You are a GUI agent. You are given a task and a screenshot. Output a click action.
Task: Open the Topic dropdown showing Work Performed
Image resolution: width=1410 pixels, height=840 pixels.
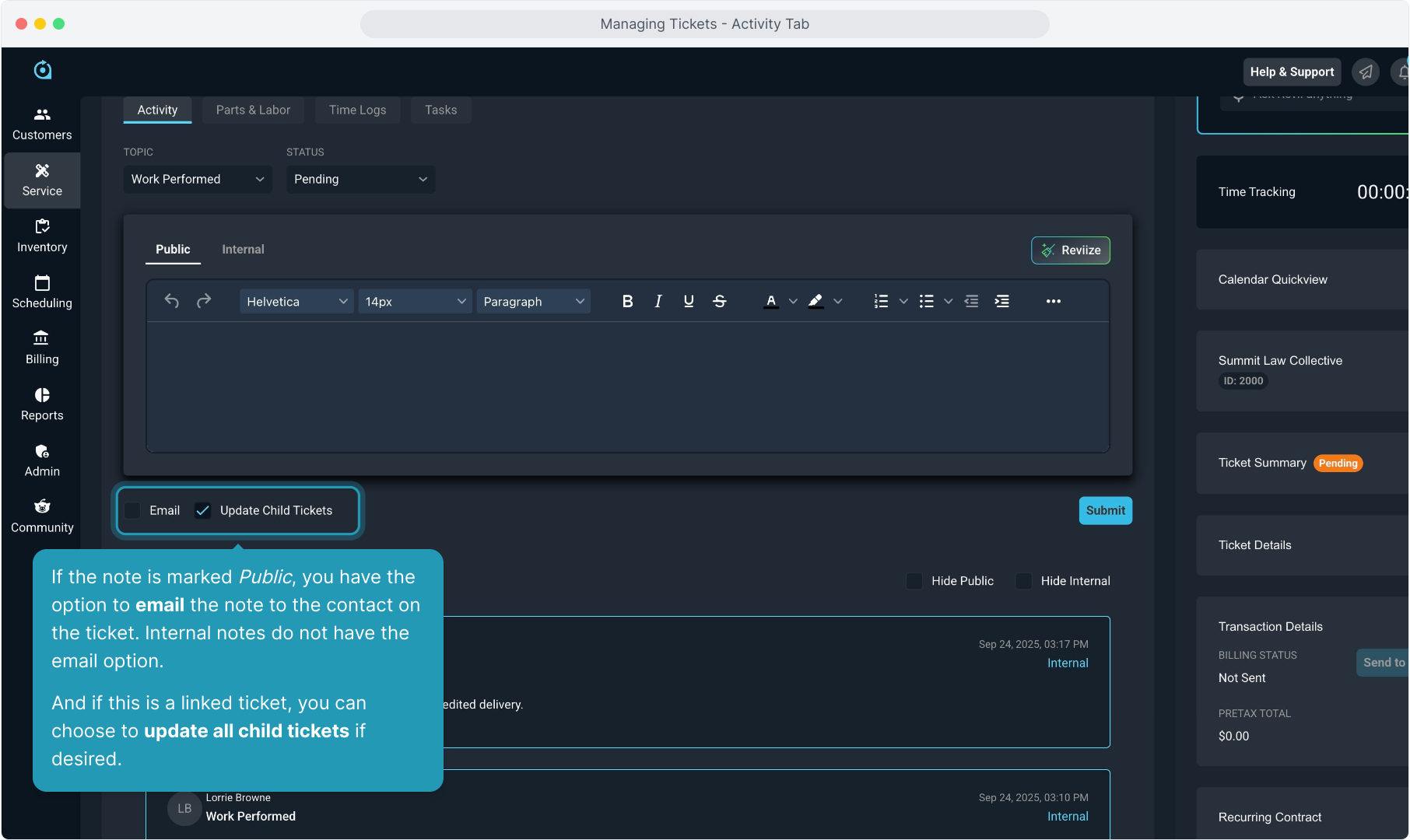click(x=197, y=179)
